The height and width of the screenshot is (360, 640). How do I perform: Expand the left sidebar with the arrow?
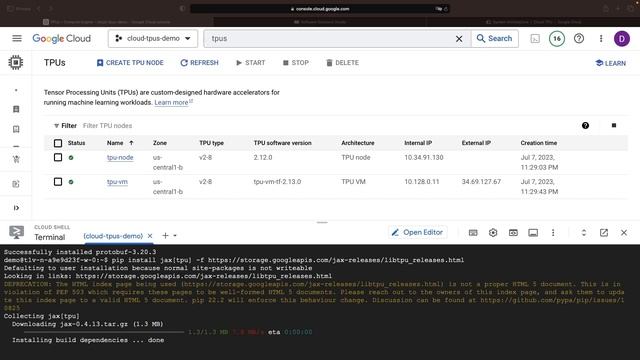tap(16, 208)
